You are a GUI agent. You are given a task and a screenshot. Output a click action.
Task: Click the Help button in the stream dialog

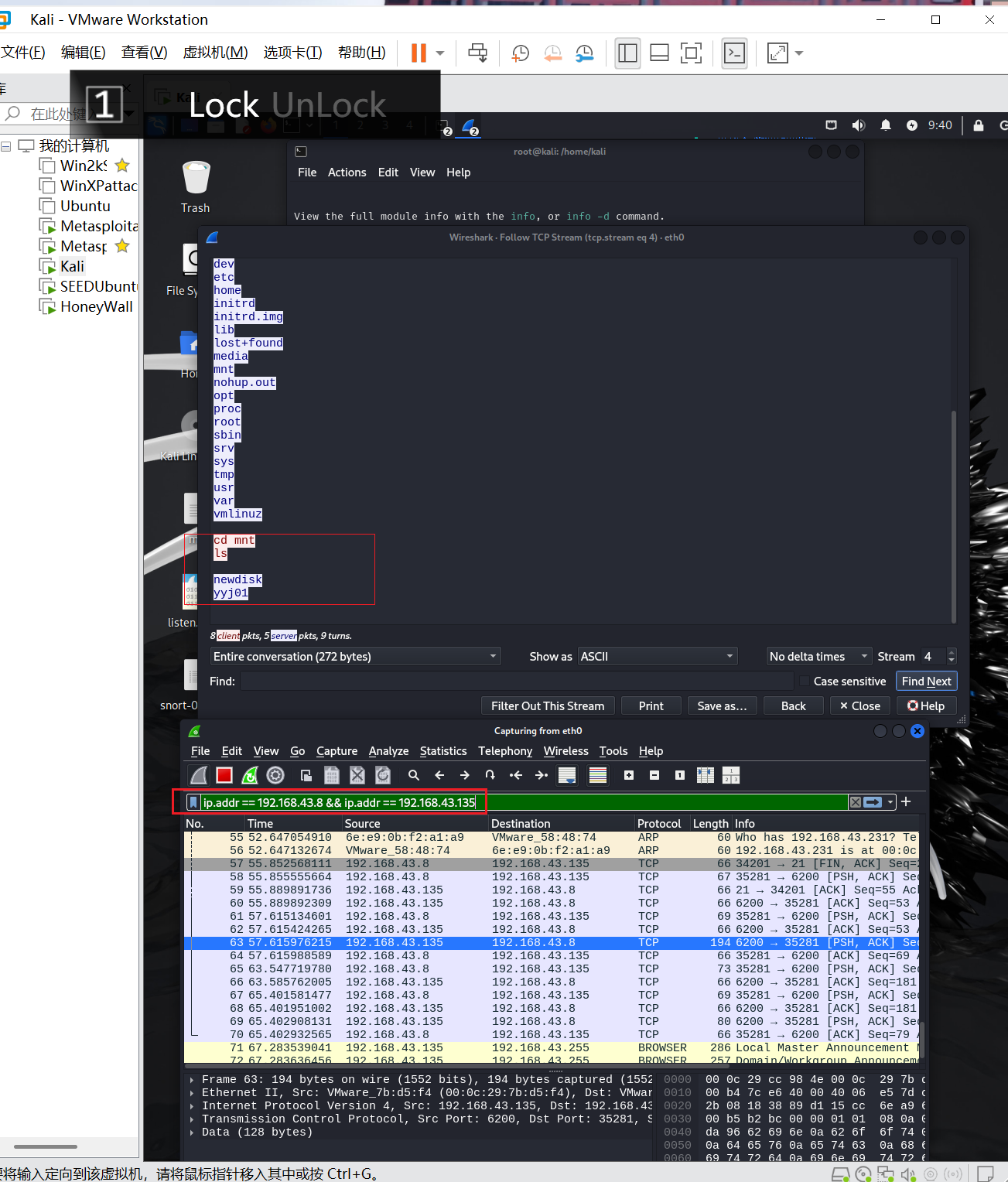(926, 706)
